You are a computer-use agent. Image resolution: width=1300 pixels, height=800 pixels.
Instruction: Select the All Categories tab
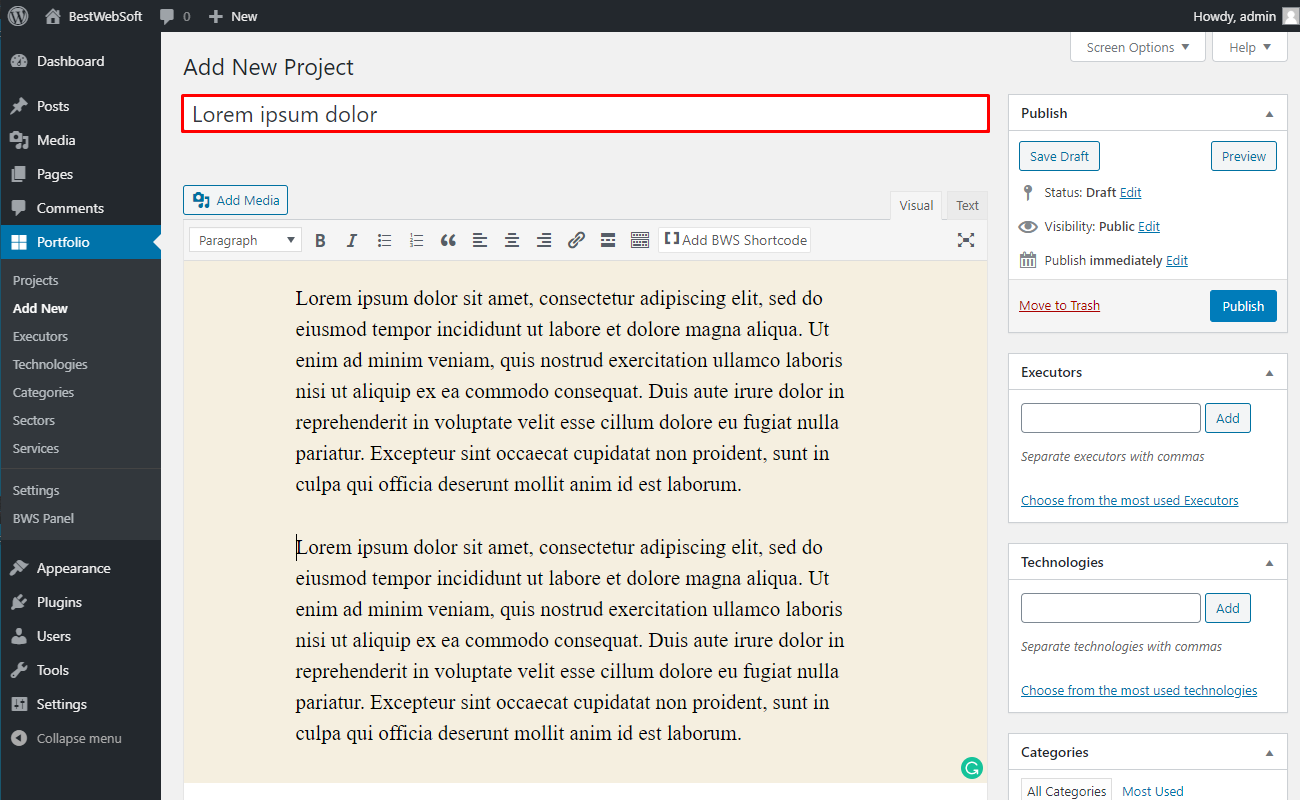pos(1067,790)
